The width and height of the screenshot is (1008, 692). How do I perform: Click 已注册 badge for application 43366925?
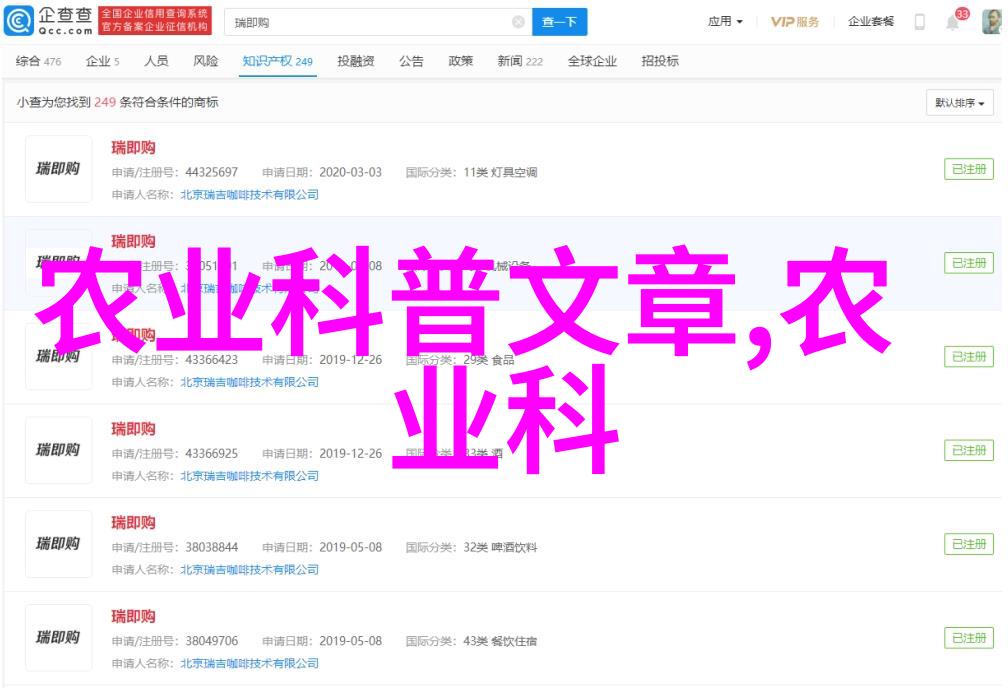coord(969,450)
